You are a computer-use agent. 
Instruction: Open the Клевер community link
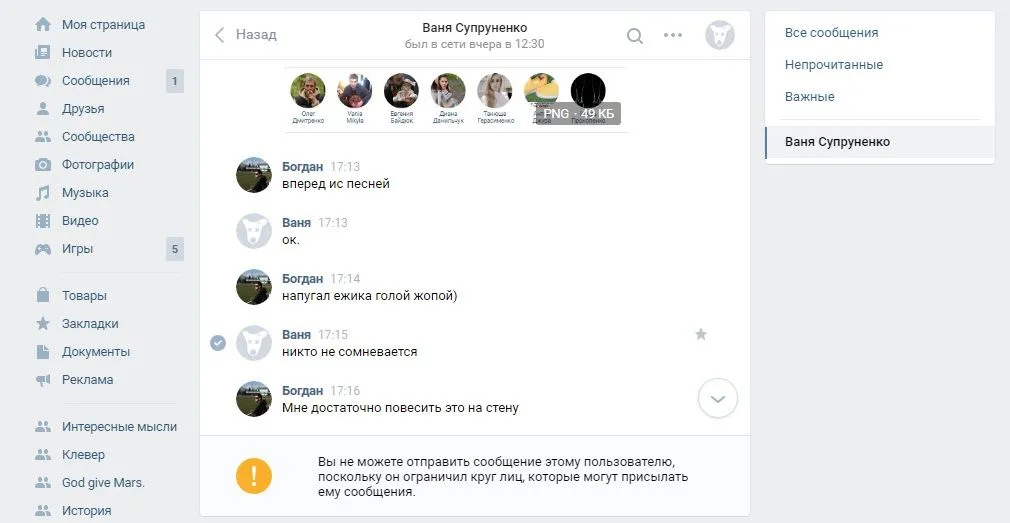pos(83,455)
